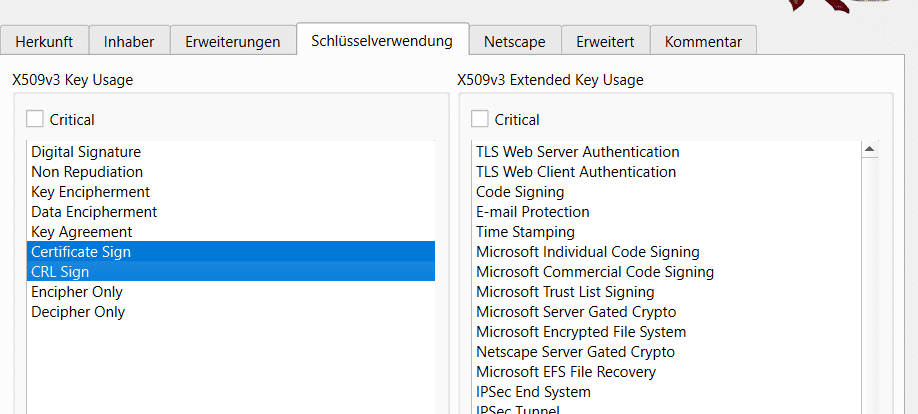
Task: Open the Erweitert tab
Action: 605,41
